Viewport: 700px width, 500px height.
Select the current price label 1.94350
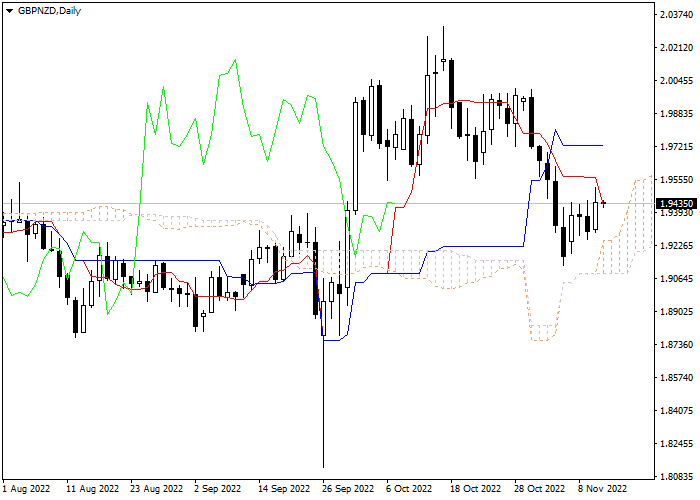click(x=677, y=204)
